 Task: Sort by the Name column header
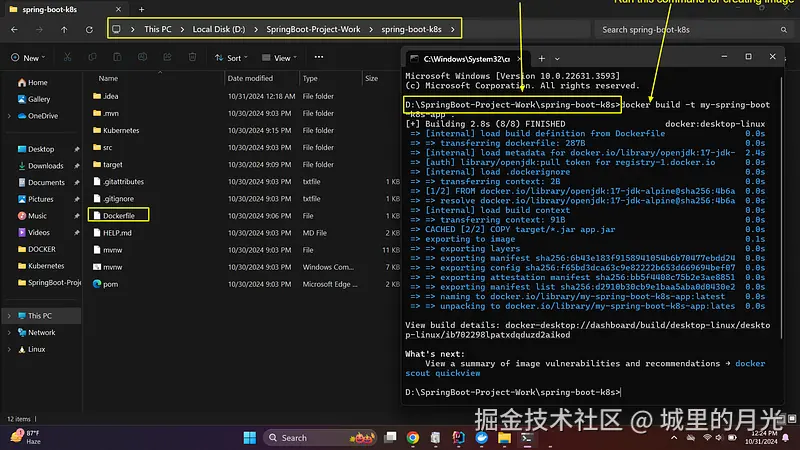point(108,78)
